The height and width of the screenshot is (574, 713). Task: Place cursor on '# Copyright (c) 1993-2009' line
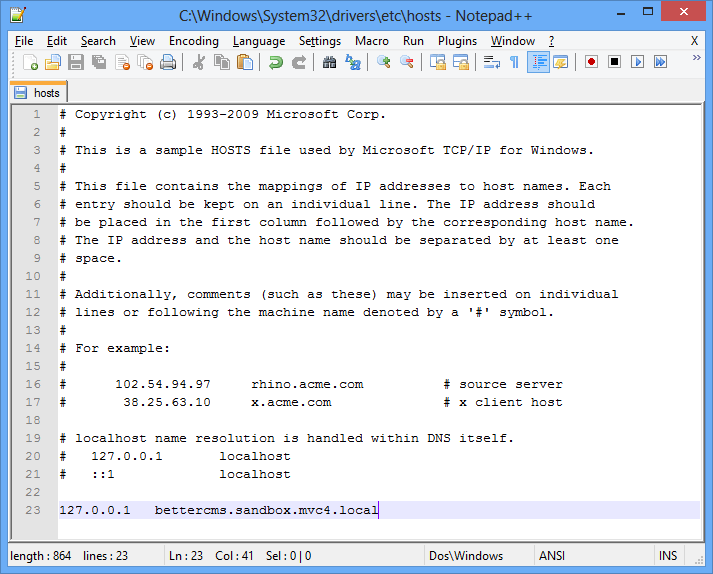click(223, 114)
